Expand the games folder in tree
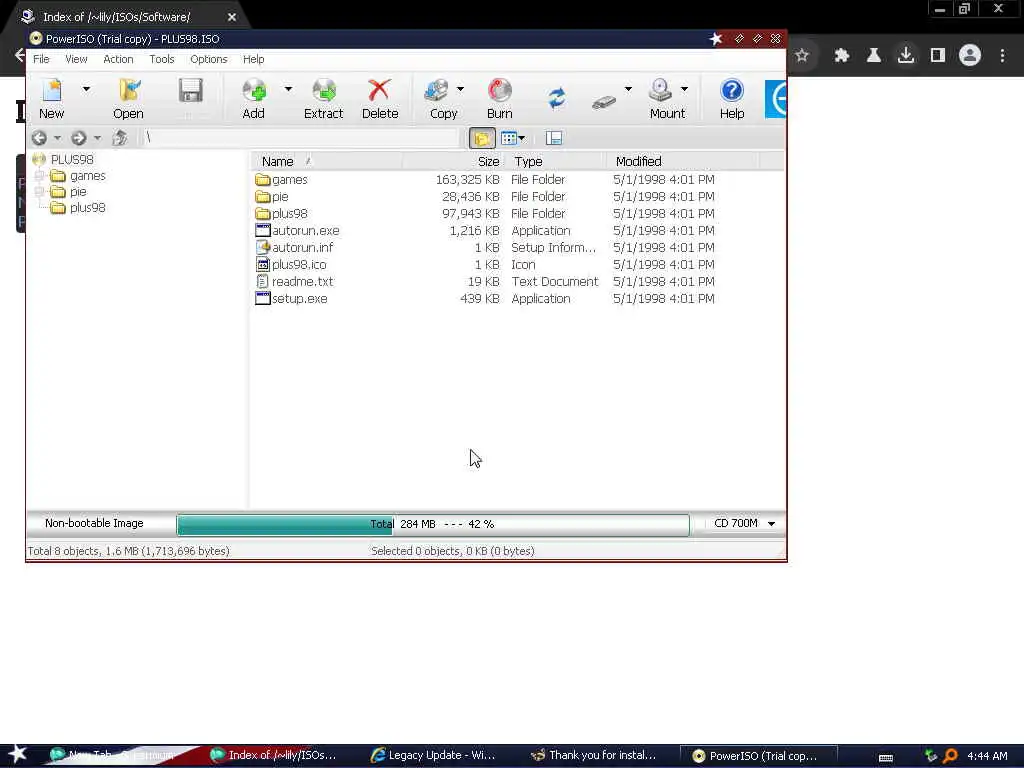This screenshot has width=1024, height=768. pyautogui.click(x=39, y=175)
